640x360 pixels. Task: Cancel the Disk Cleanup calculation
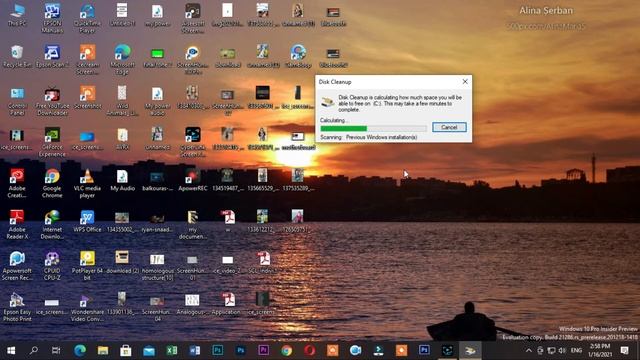(449, 127)
